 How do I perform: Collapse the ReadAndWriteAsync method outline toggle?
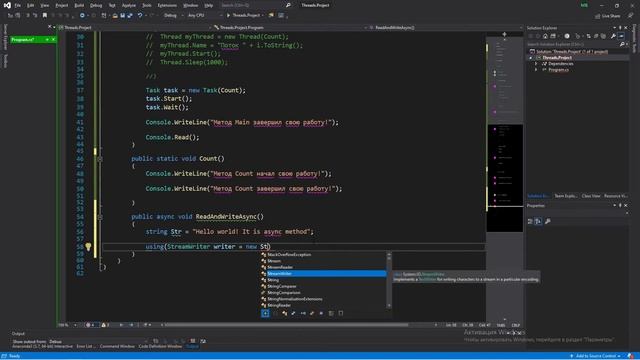coord(100,217)
